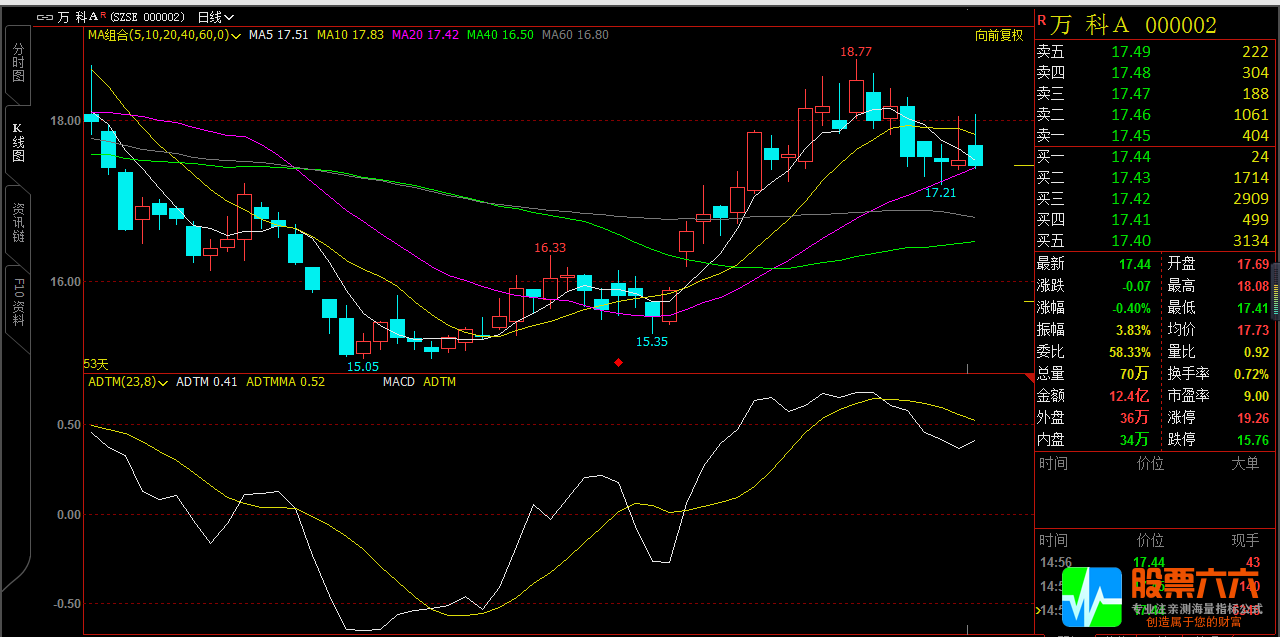
Task: Click the MA20 17.42 legend value
Action: 425,35
